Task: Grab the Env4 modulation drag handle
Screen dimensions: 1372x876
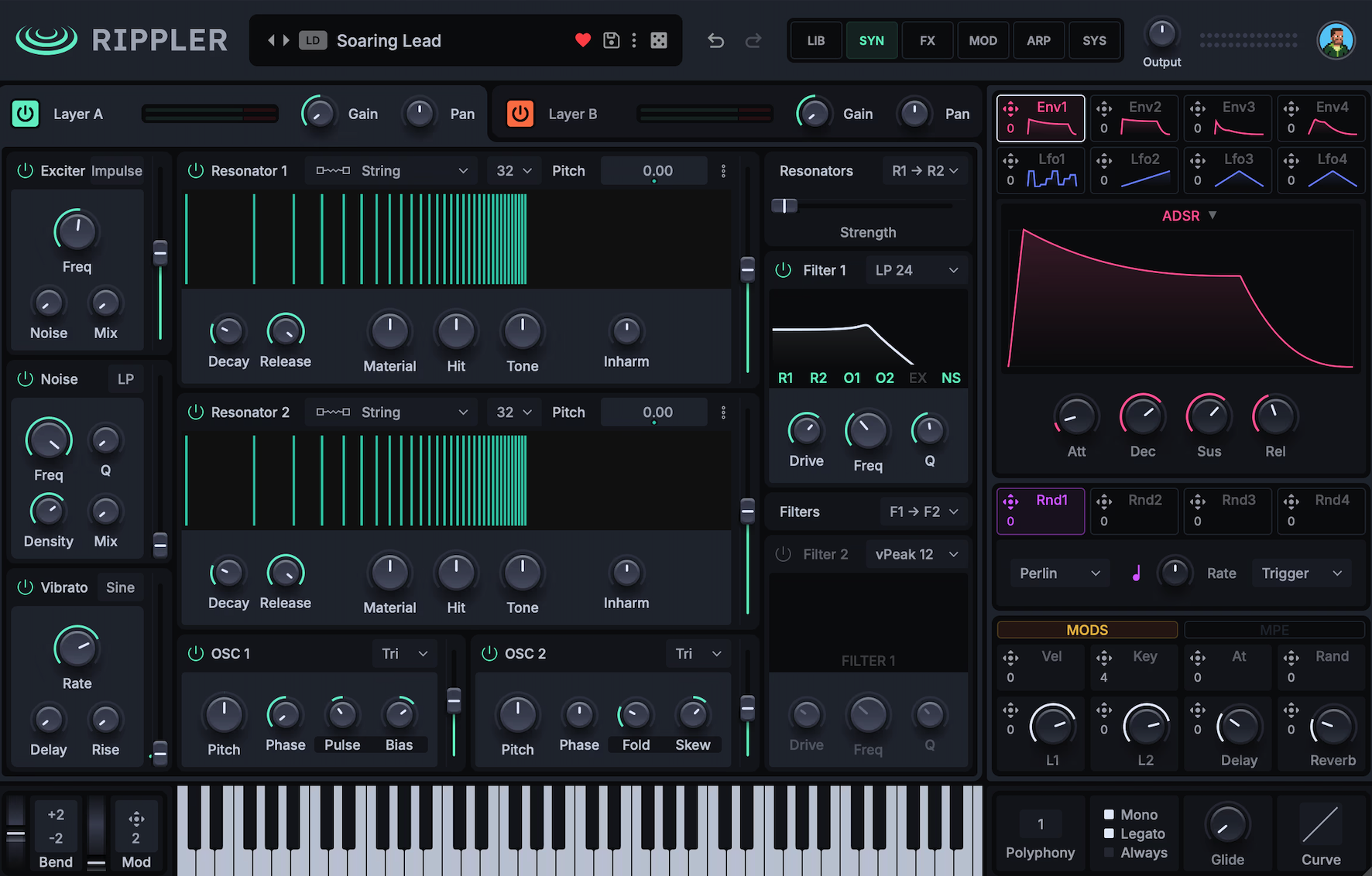Action: (1291, 108)
